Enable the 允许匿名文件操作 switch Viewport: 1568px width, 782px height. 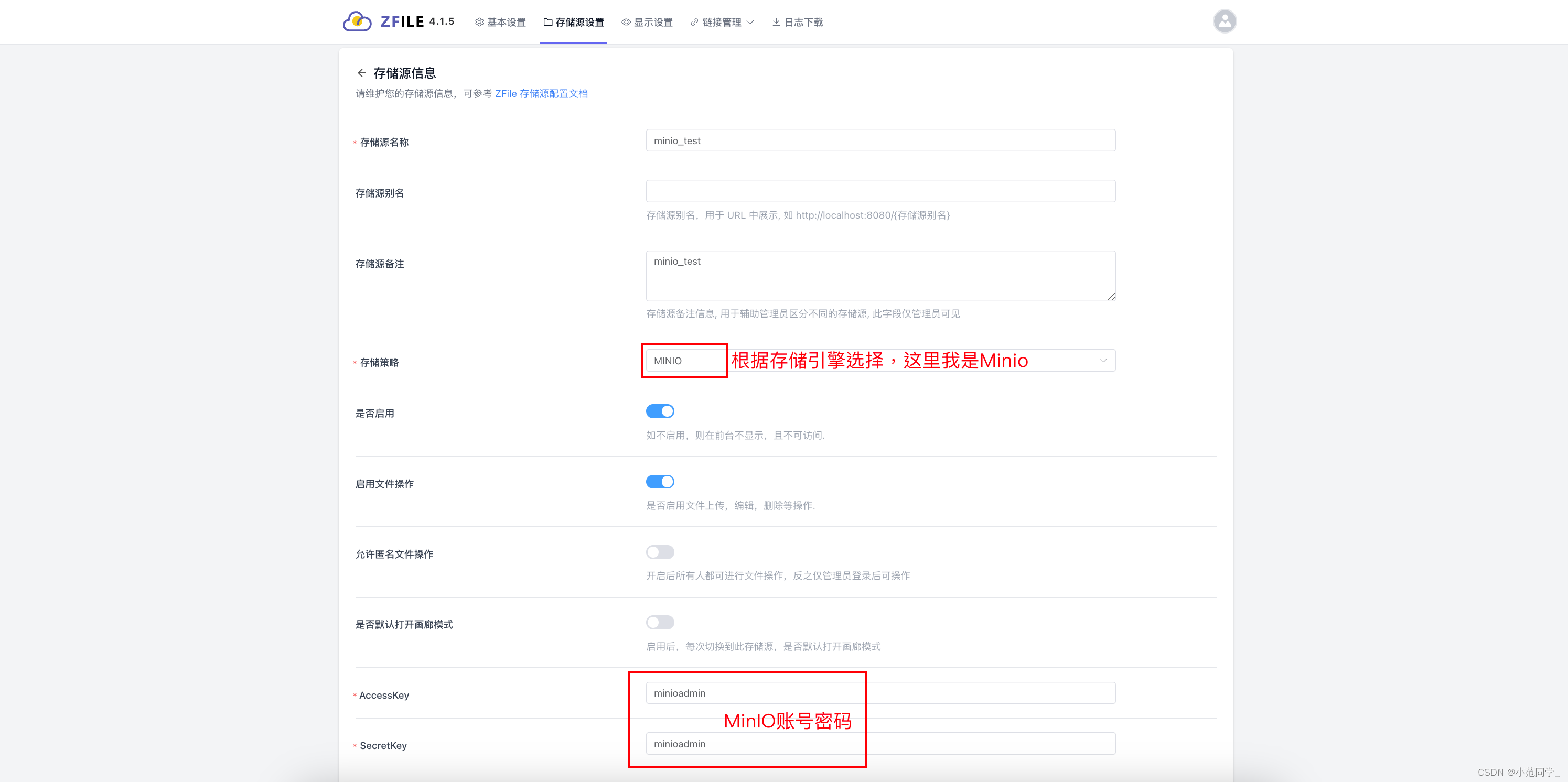660,552
